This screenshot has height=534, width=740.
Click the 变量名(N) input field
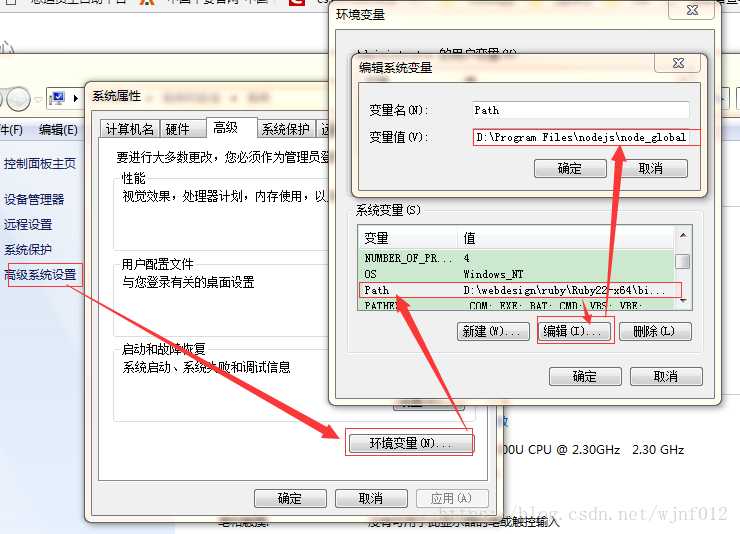[580, 110]
